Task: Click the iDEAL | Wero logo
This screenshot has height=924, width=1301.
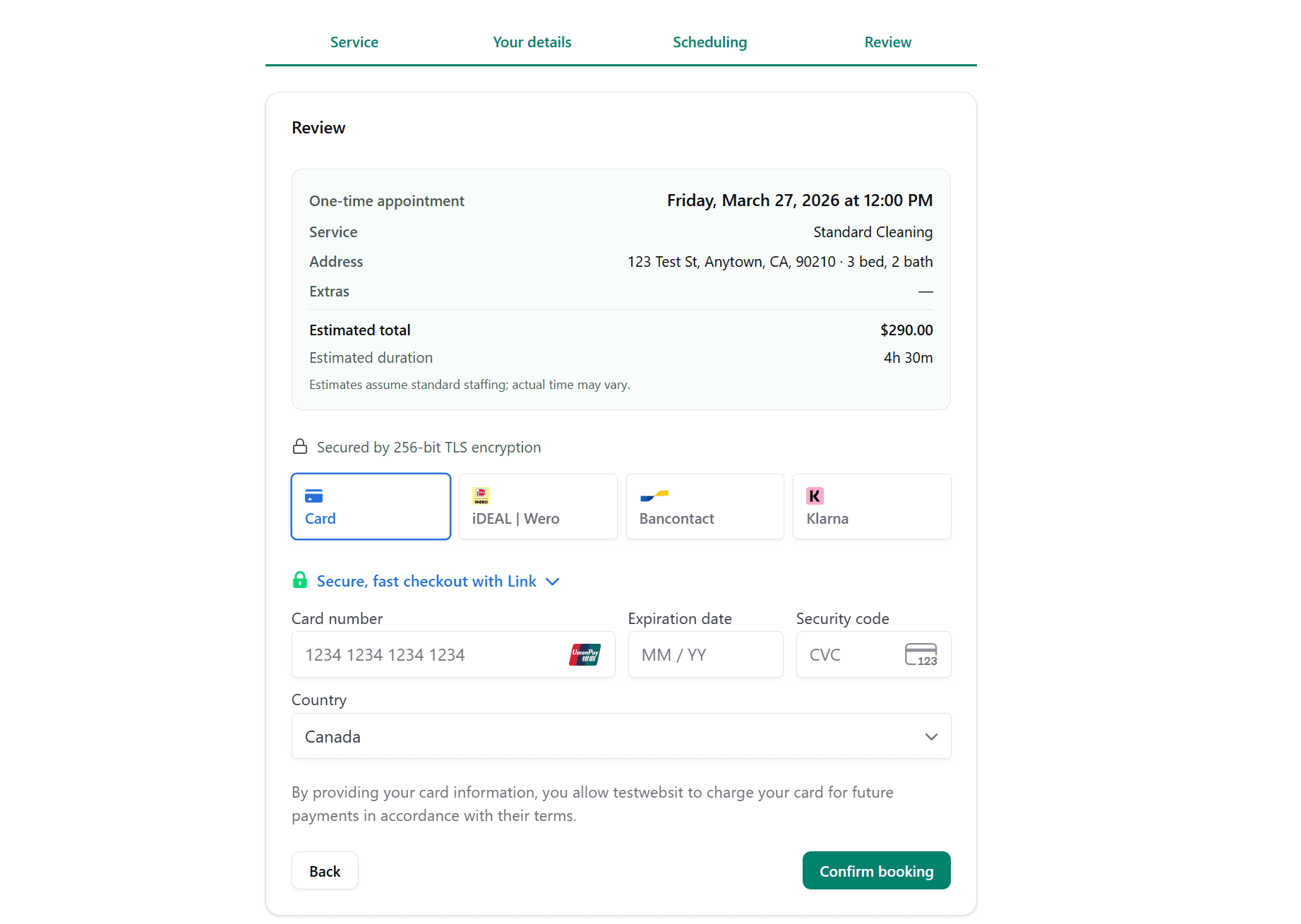Action: click(481, 496)
